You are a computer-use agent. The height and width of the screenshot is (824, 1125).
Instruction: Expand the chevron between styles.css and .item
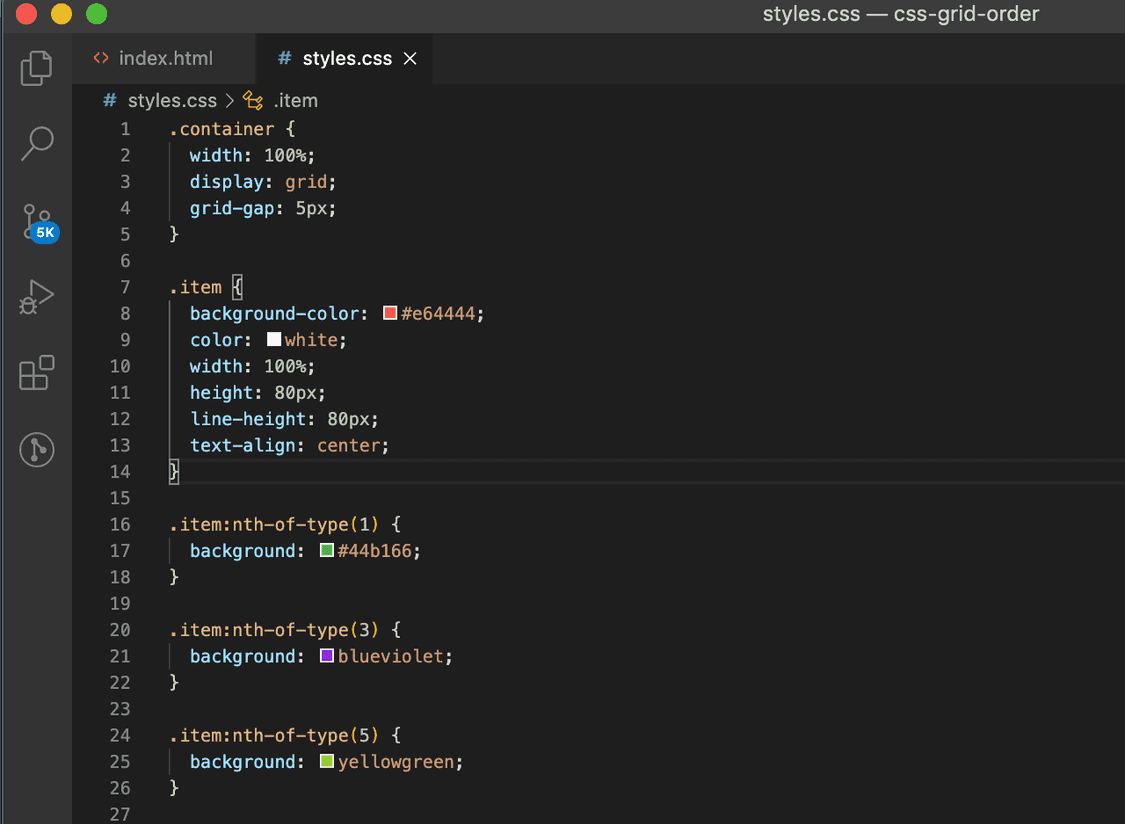pos(229,100)
